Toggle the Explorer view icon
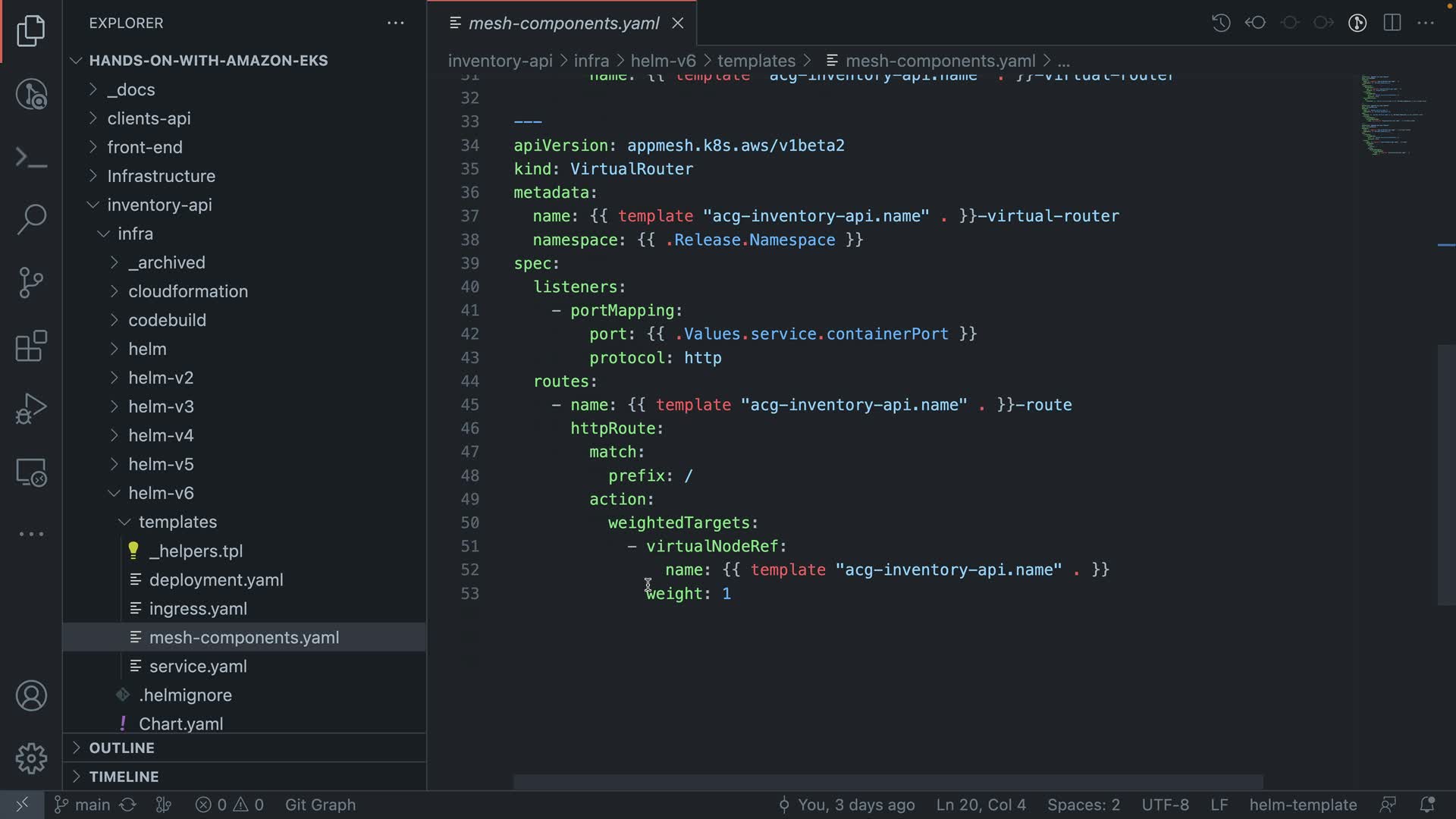 (31, 31)
